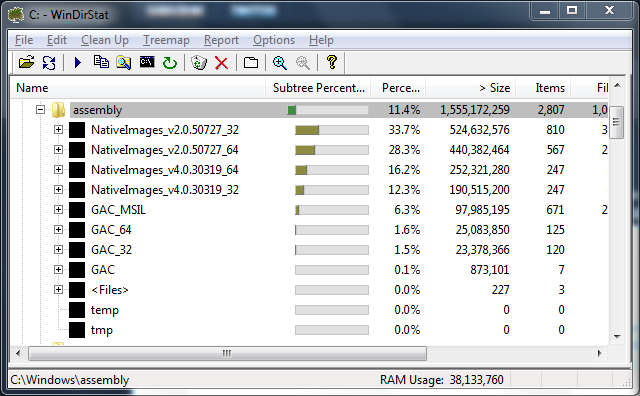640x396 pixels.
Task: Select the temp folder row
Action: 309,310
